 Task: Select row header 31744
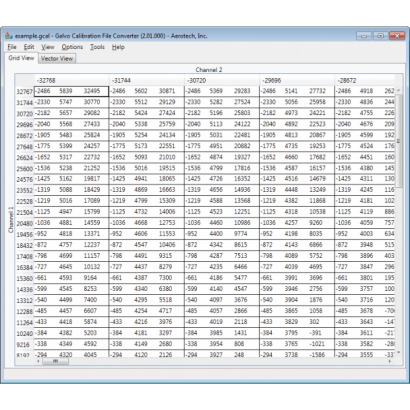(25, 103)
